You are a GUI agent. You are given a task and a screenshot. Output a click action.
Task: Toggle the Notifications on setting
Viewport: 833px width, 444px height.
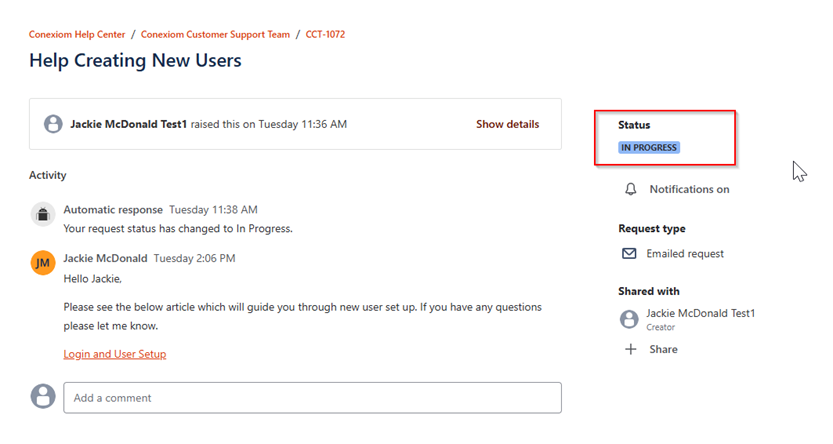[689, 189]
